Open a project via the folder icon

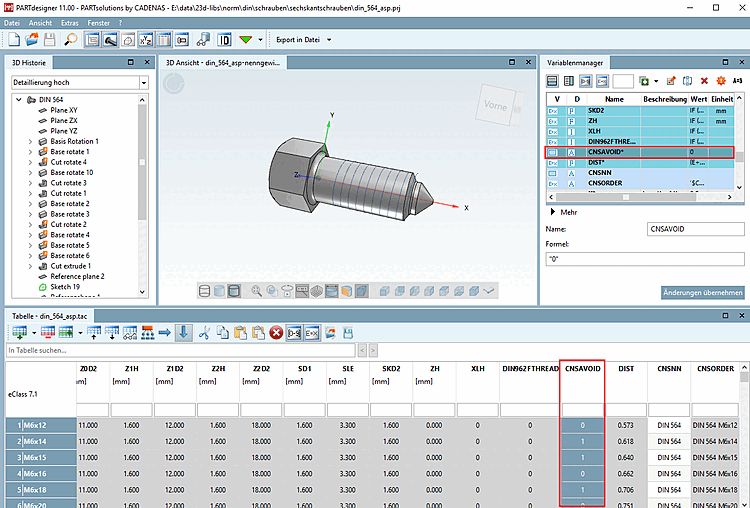tap(32, 40)
